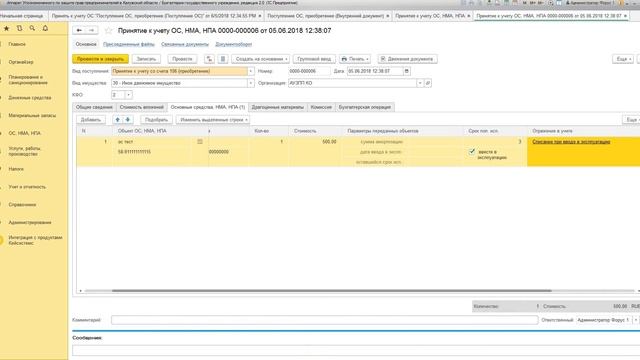The image size is (640, 360).
Task: Switch to Бухгалтерская операция tab
Action: [x=365, y=107]
